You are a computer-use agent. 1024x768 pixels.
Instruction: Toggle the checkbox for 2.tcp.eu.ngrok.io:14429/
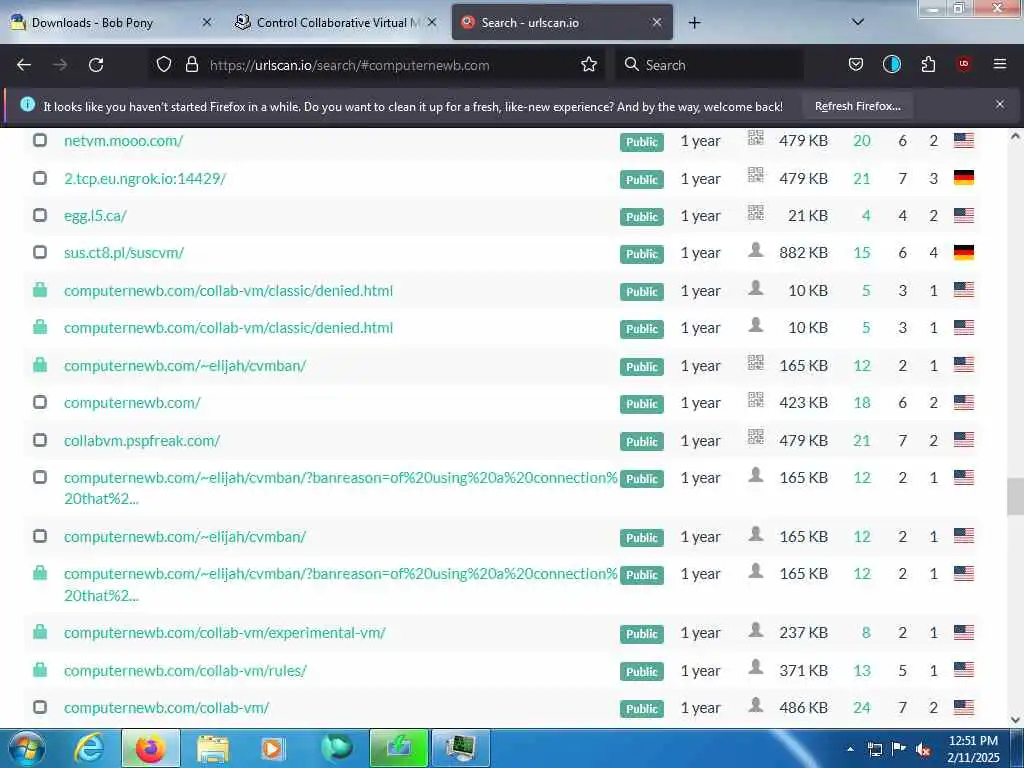40,178
